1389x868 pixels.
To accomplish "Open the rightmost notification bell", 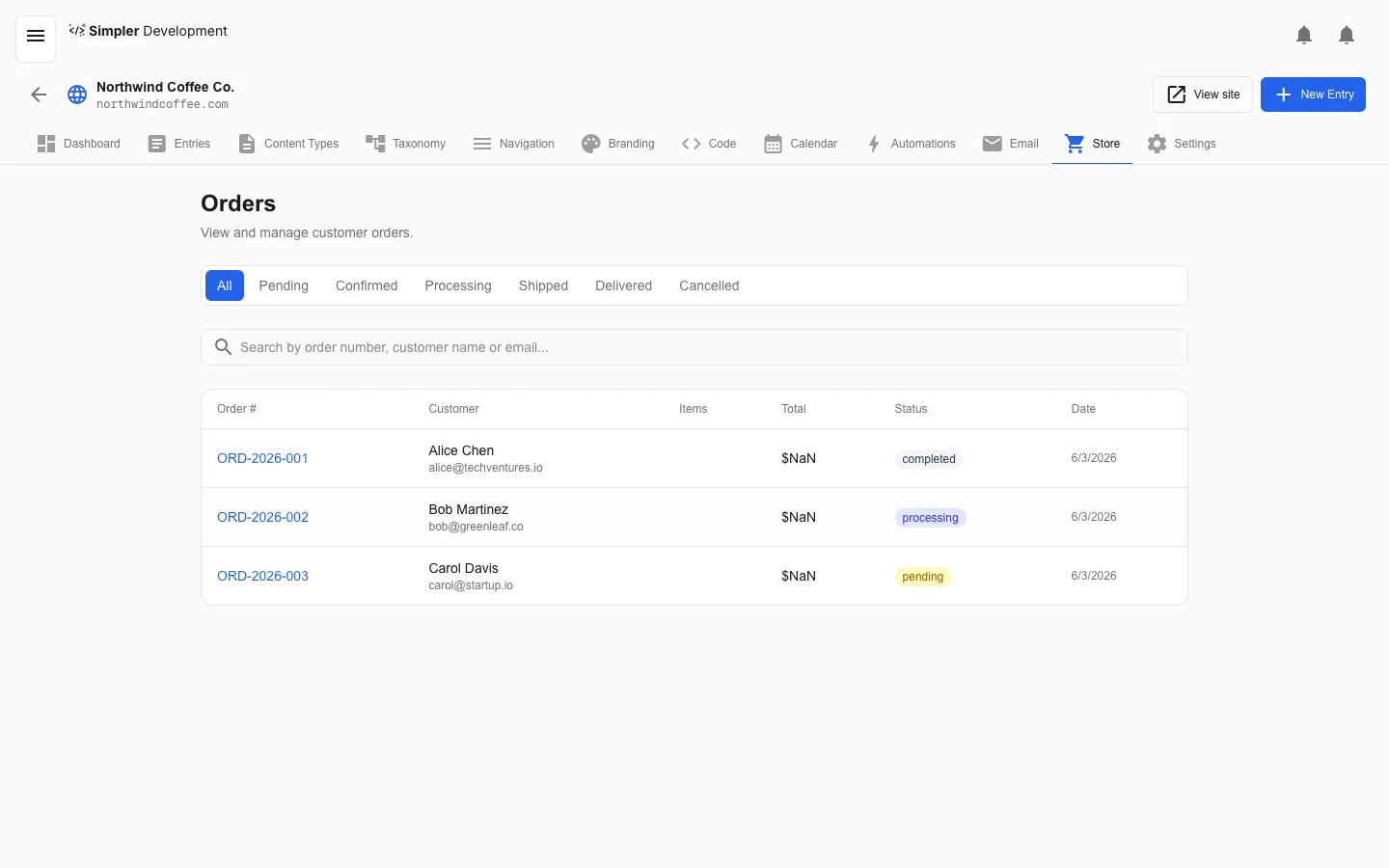I will coord(1347,36).
